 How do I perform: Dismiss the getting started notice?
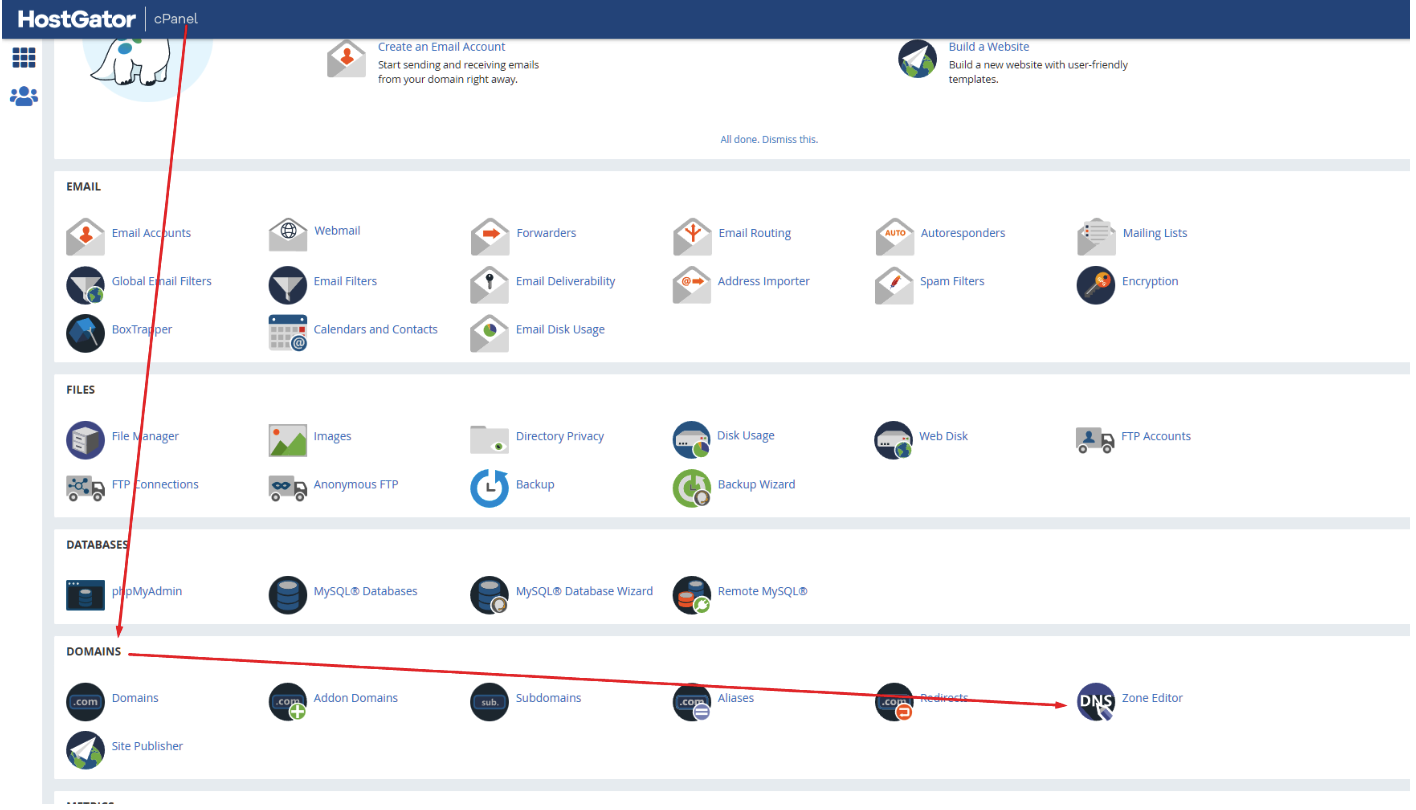point(769,139)
